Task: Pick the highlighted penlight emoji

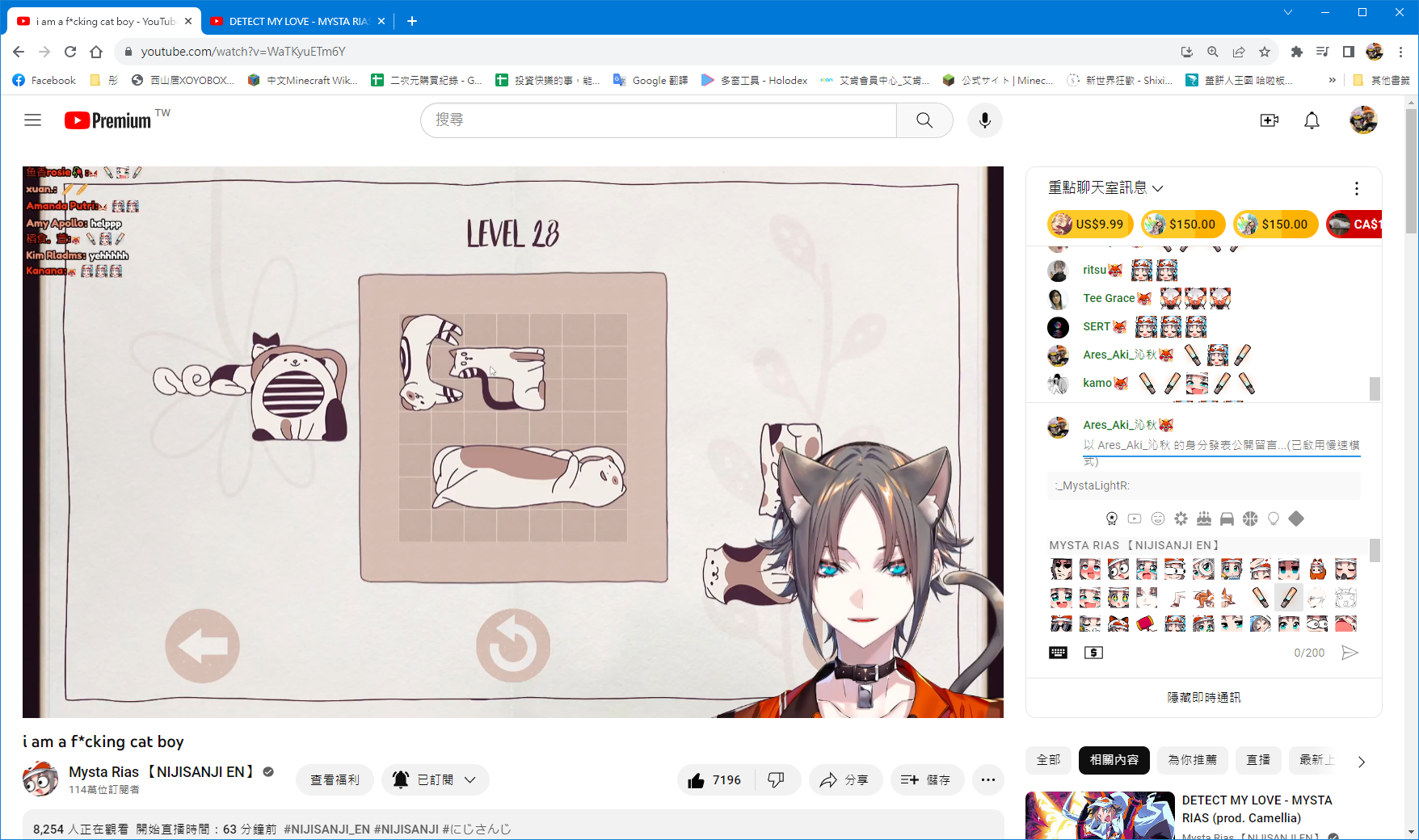Action: point(1288,598)
